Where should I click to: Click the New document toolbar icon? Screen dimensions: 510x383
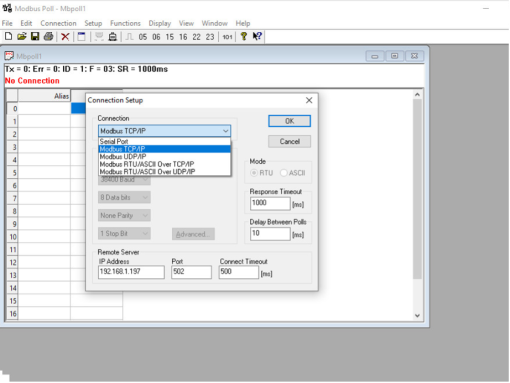tap(8, 36)
